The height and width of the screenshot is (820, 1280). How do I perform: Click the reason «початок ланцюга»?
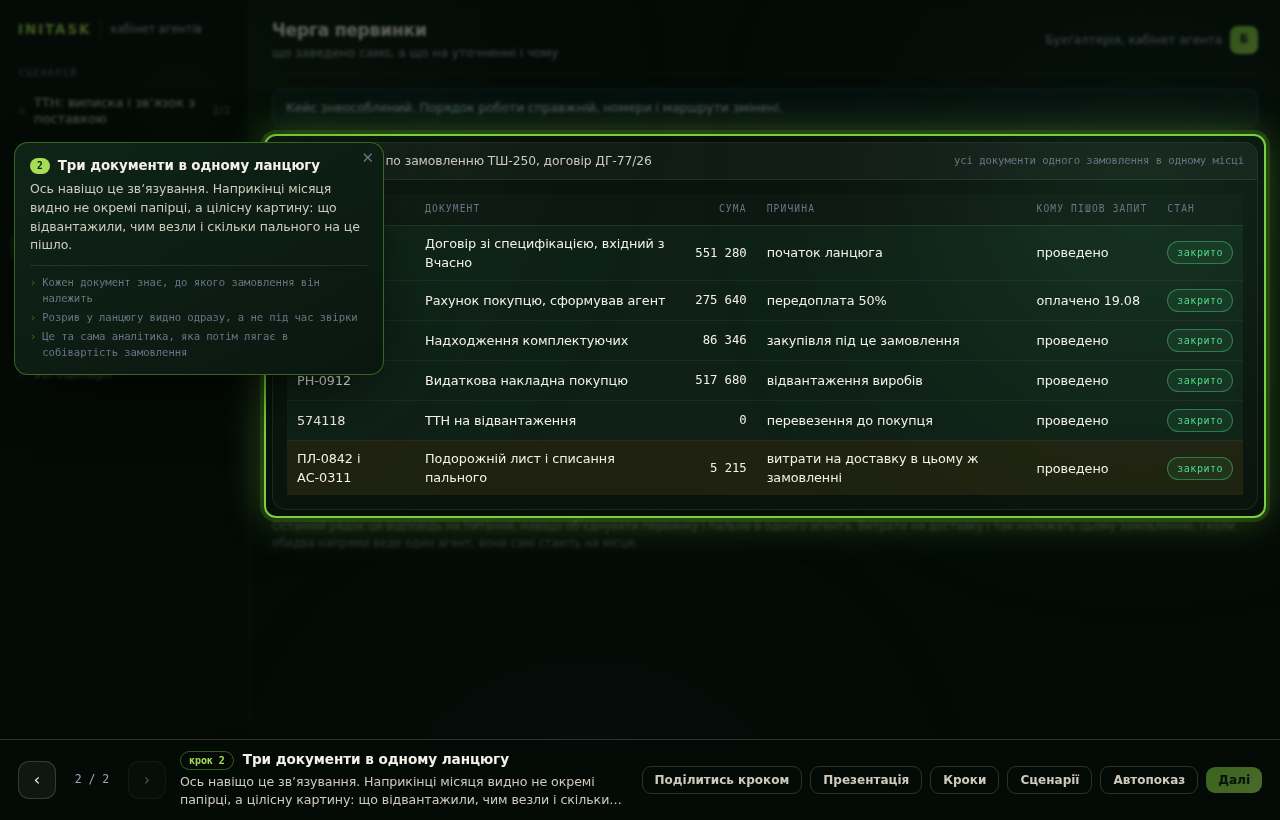(825, 253)
